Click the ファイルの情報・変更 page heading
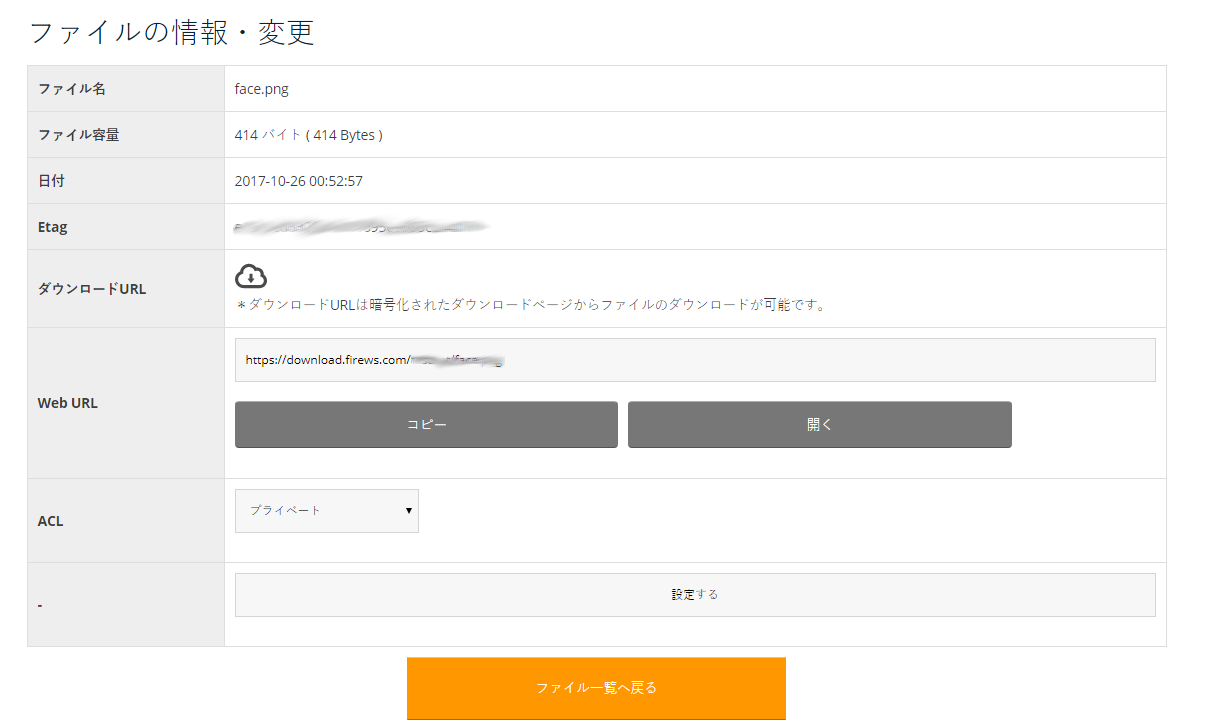1214x722 pixels. pyautogui.click(x=172, y=32)
